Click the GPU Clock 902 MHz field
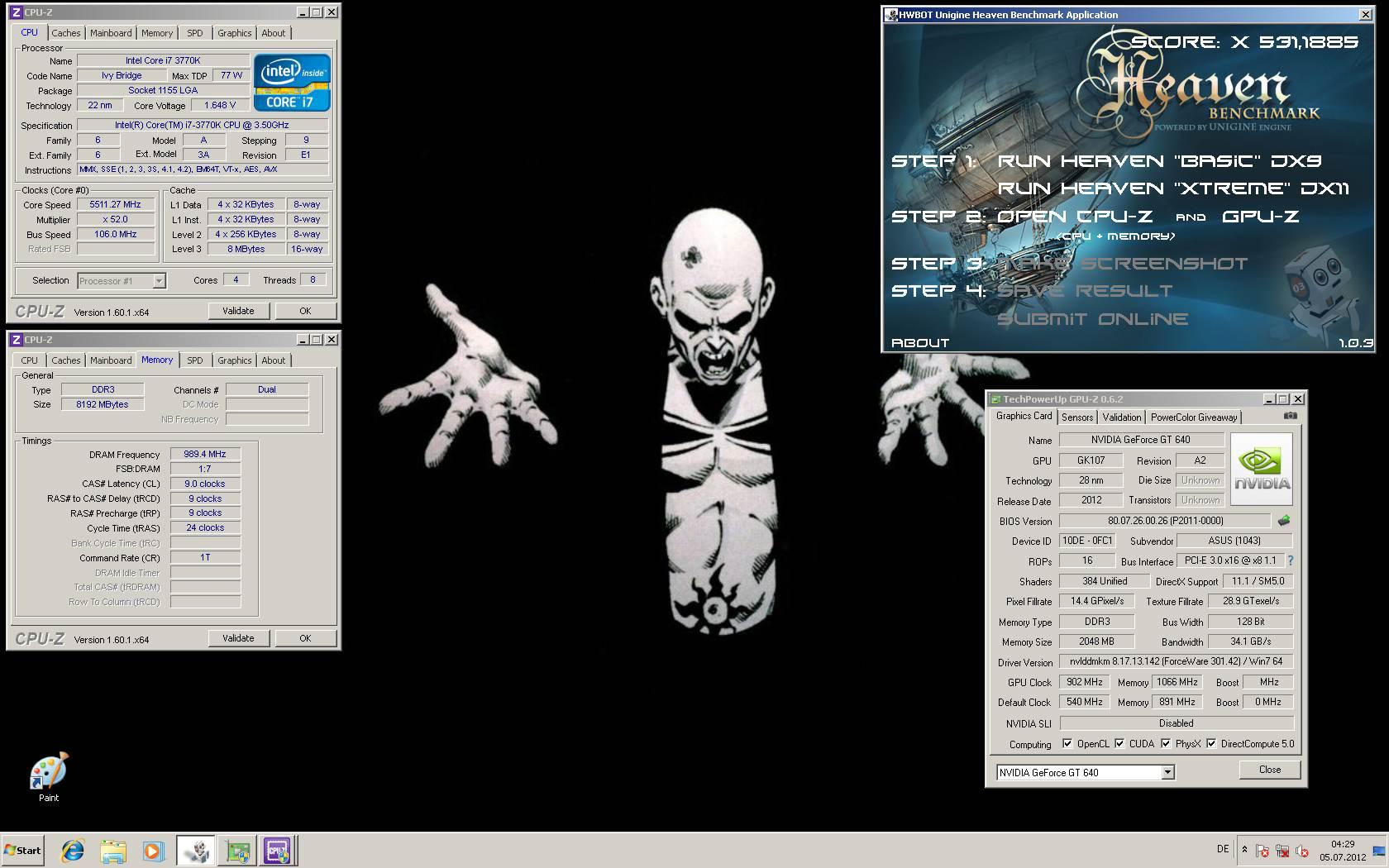 pos(1084,682)
